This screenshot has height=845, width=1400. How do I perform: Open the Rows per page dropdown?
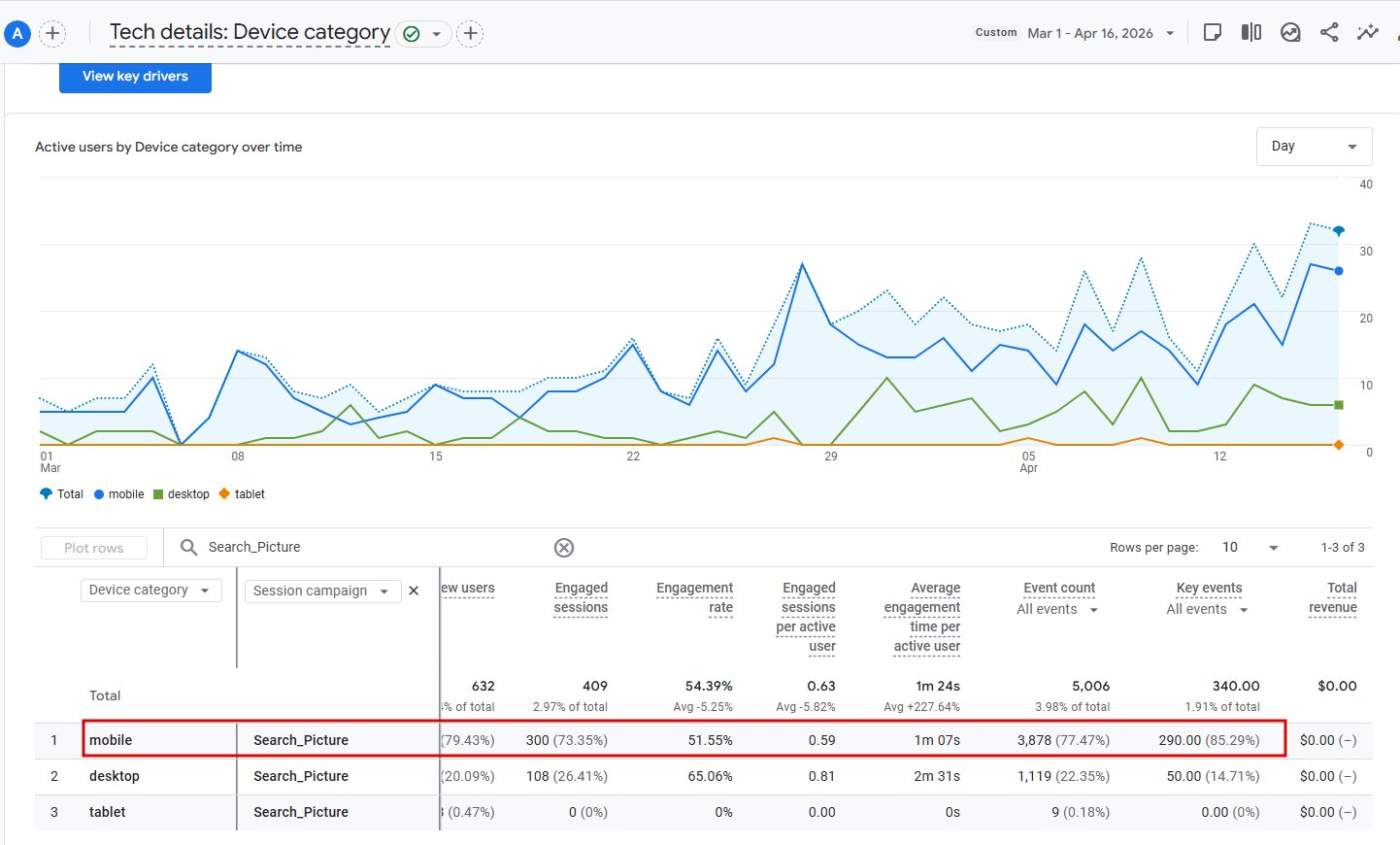click(x=1250, y=548)
